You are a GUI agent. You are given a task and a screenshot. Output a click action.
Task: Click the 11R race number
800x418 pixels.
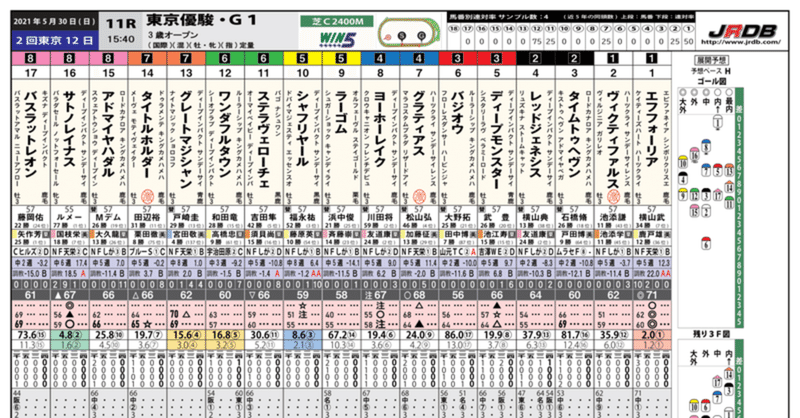tap(121, 23)
